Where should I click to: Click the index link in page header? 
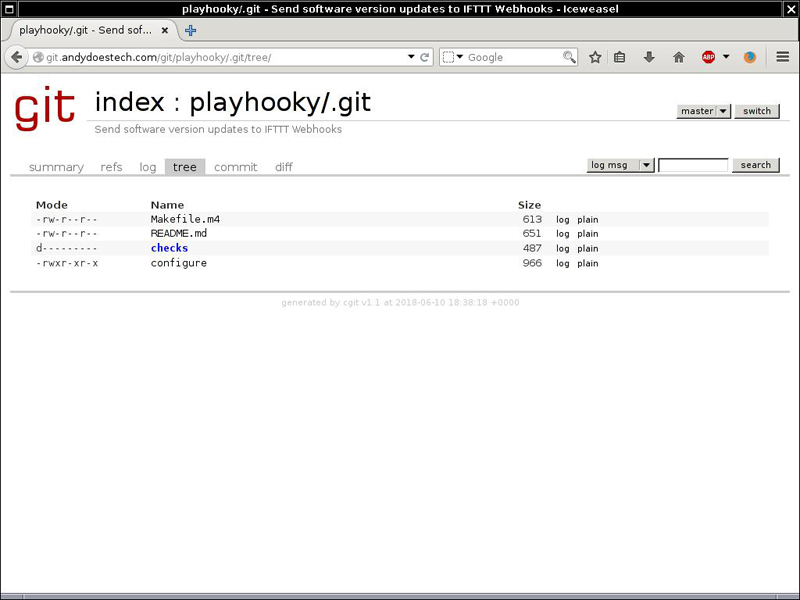[130, 102]
